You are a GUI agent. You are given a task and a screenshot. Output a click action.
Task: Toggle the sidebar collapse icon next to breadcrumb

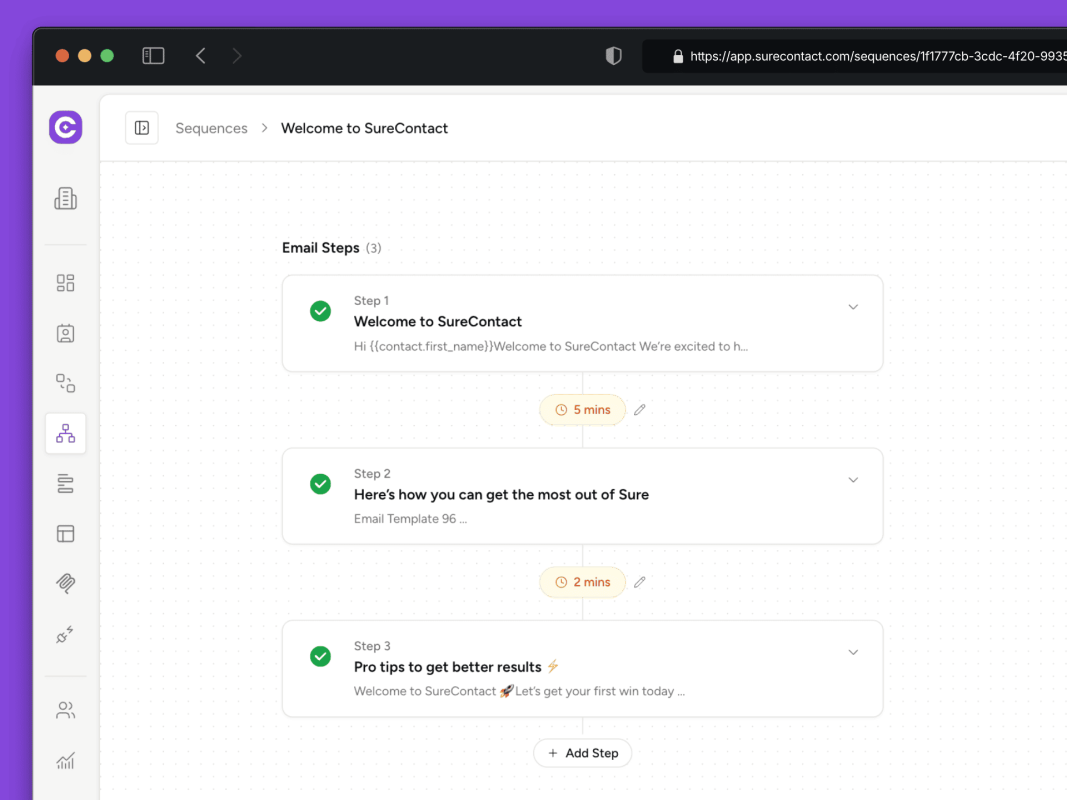[x=142, y=127]
